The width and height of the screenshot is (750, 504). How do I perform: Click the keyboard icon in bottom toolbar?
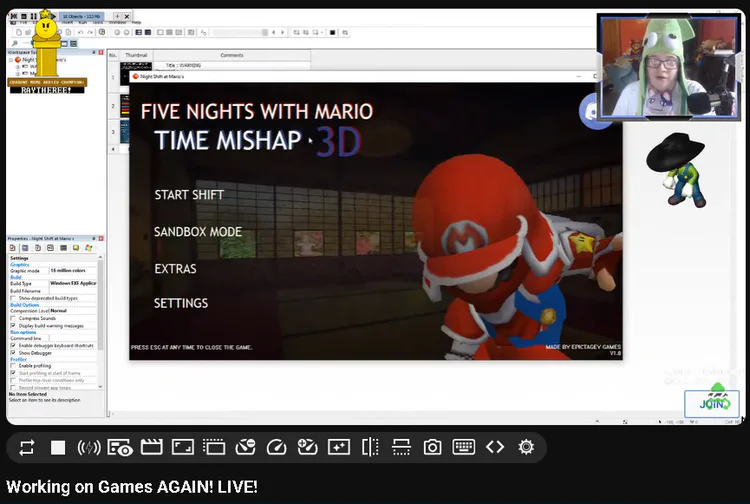[463, 448]
